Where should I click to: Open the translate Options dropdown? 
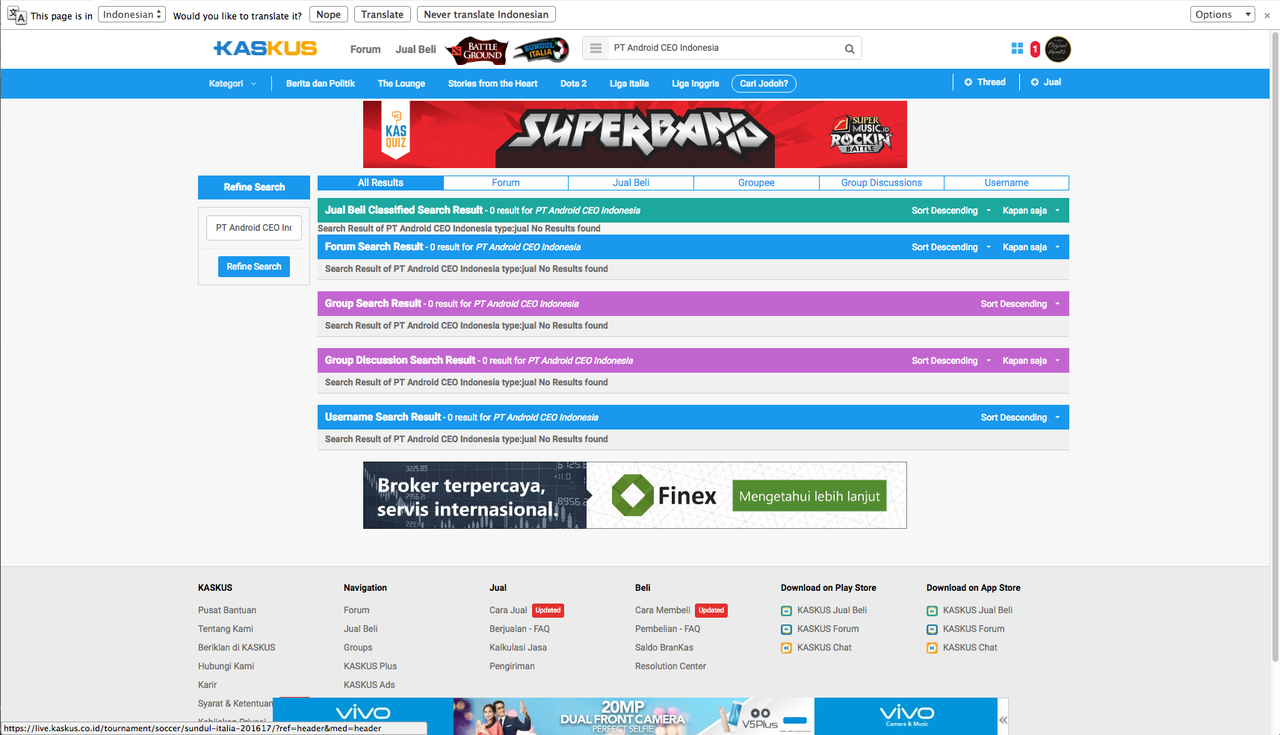(x=1222, y=14)
